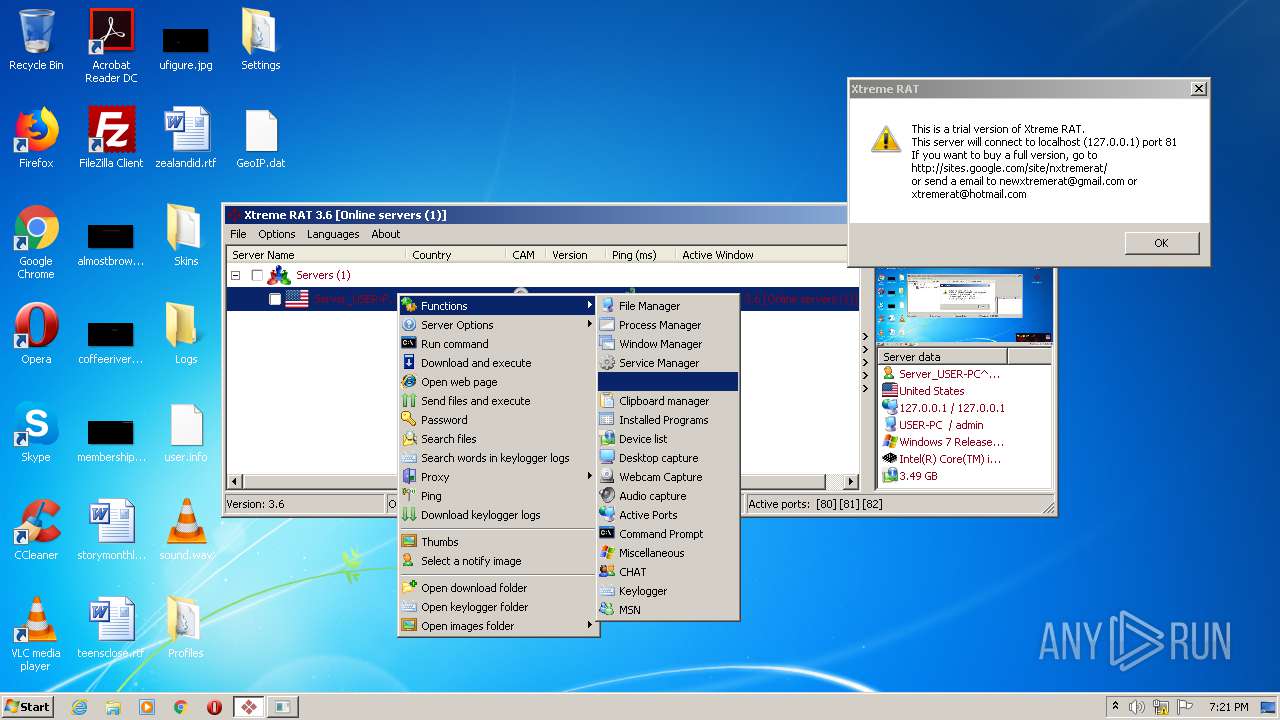Choose Open web page
The image size is (1280, 720).
(x=498, y=382)
